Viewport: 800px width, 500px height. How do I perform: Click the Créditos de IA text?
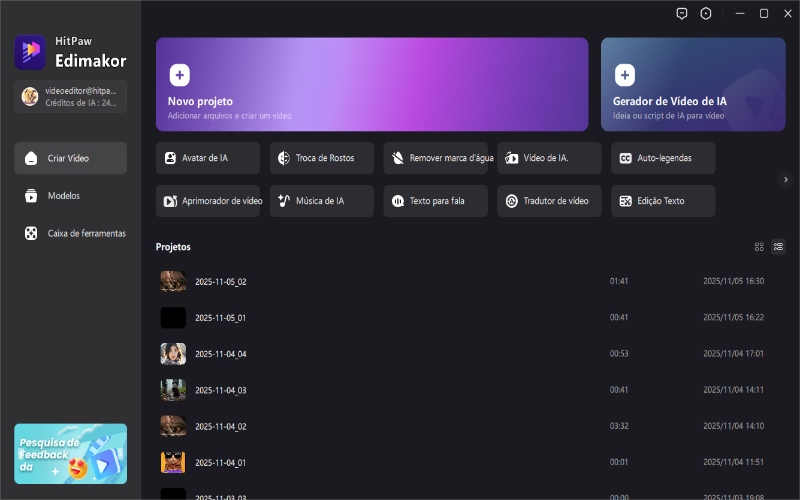tap(81, 103)
